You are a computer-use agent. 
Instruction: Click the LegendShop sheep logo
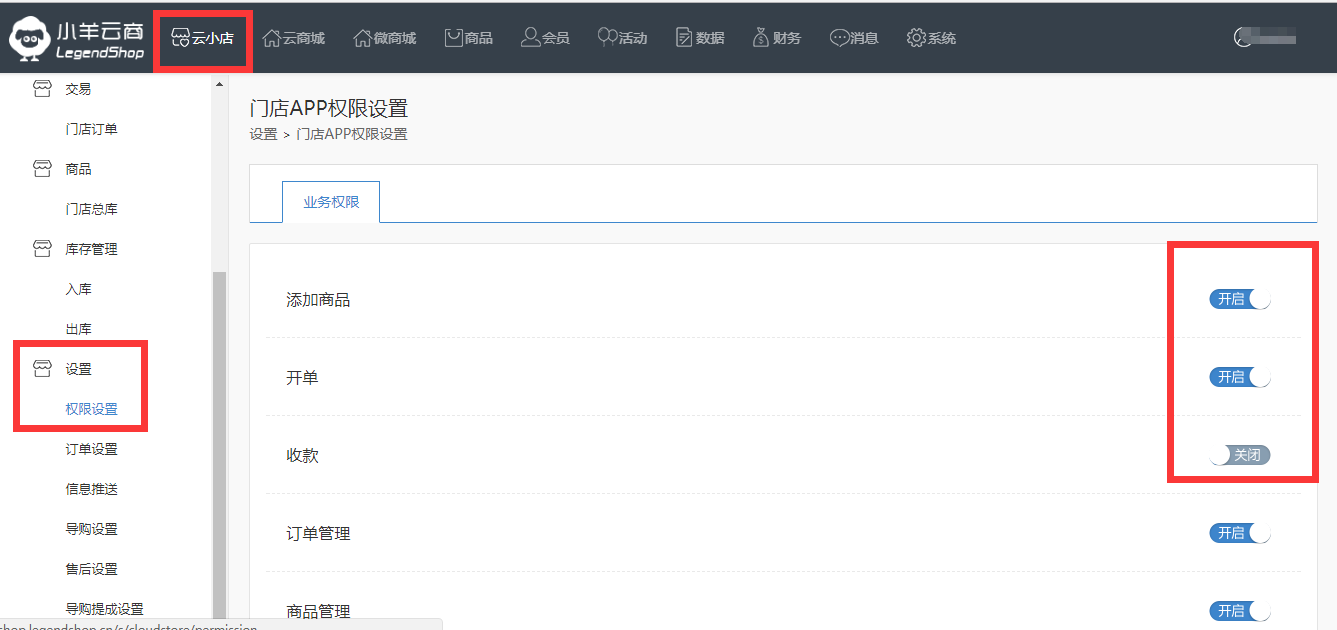(x=30, y=39)
